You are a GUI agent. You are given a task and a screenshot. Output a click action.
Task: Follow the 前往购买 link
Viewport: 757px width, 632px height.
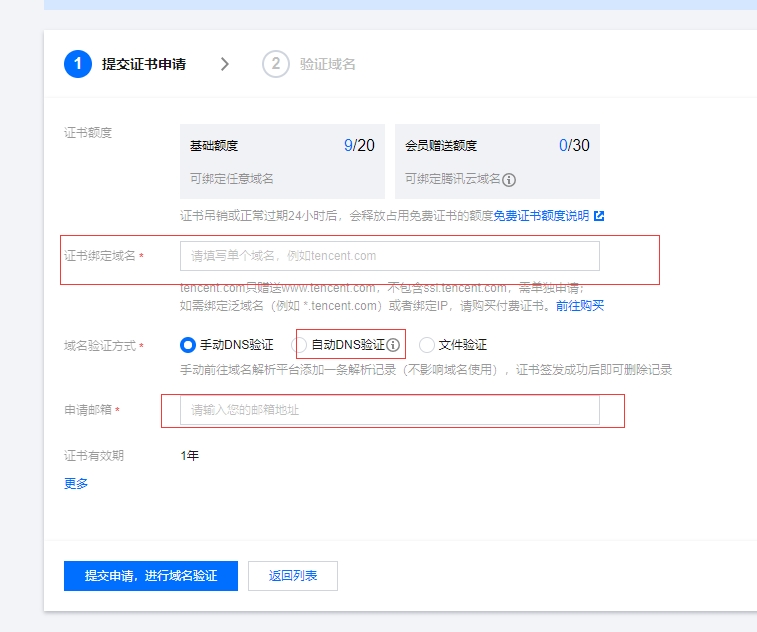tap(580, 306)
